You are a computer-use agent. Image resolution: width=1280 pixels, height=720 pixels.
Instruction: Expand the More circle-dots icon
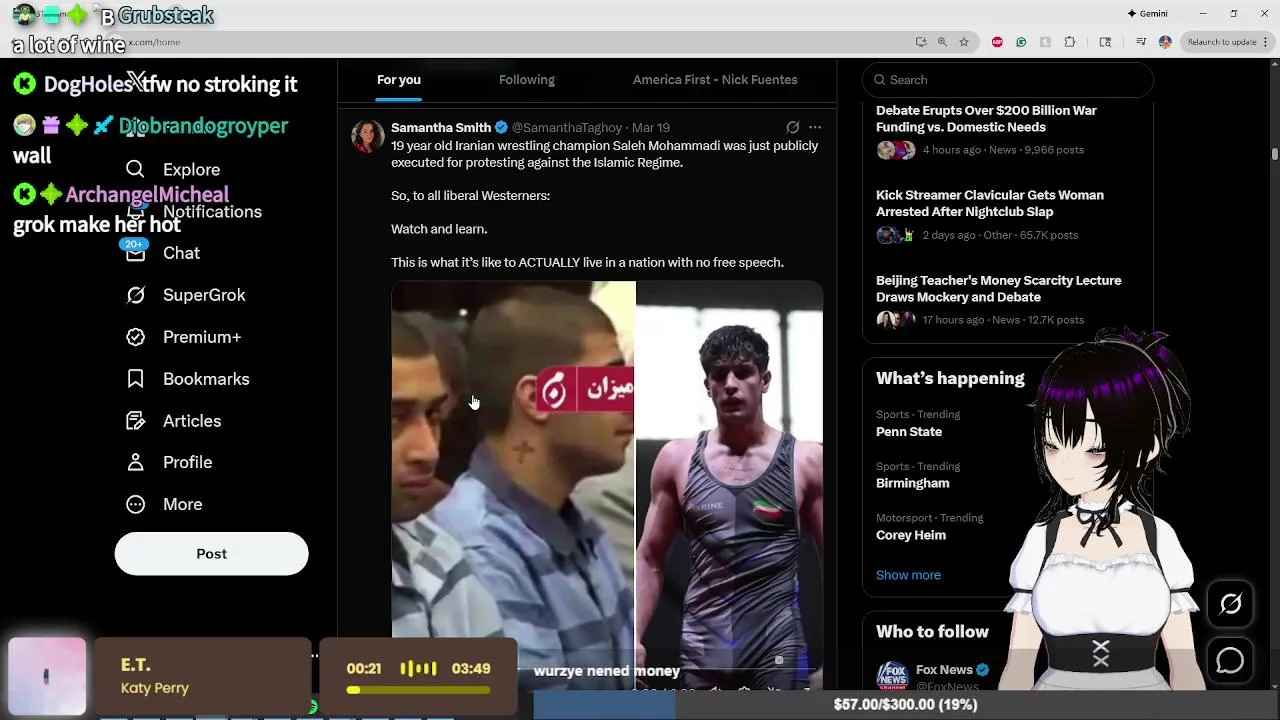point(135,504)
